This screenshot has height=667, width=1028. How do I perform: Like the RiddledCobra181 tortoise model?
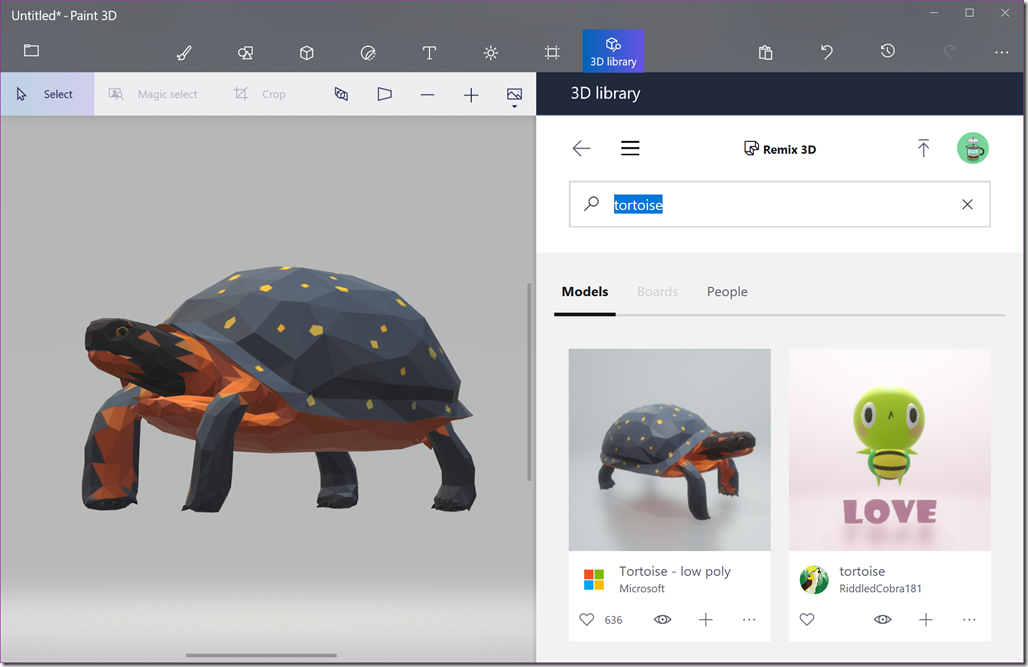(807, 619)
